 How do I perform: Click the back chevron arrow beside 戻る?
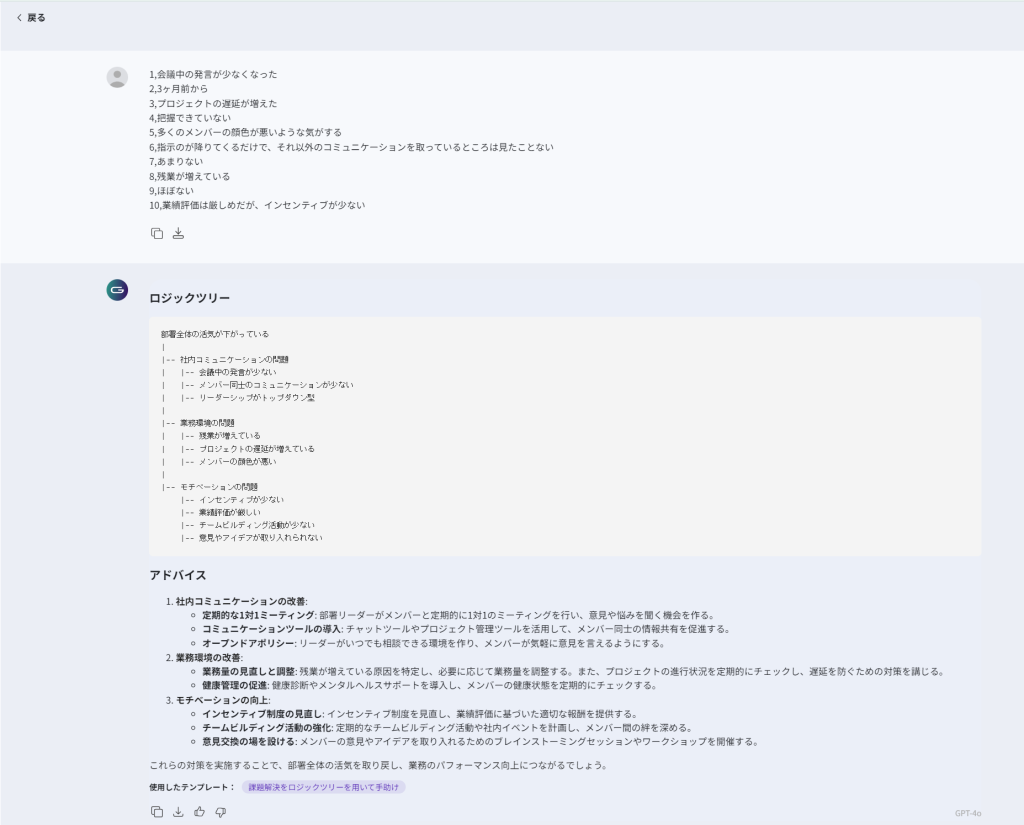point(19,18)
